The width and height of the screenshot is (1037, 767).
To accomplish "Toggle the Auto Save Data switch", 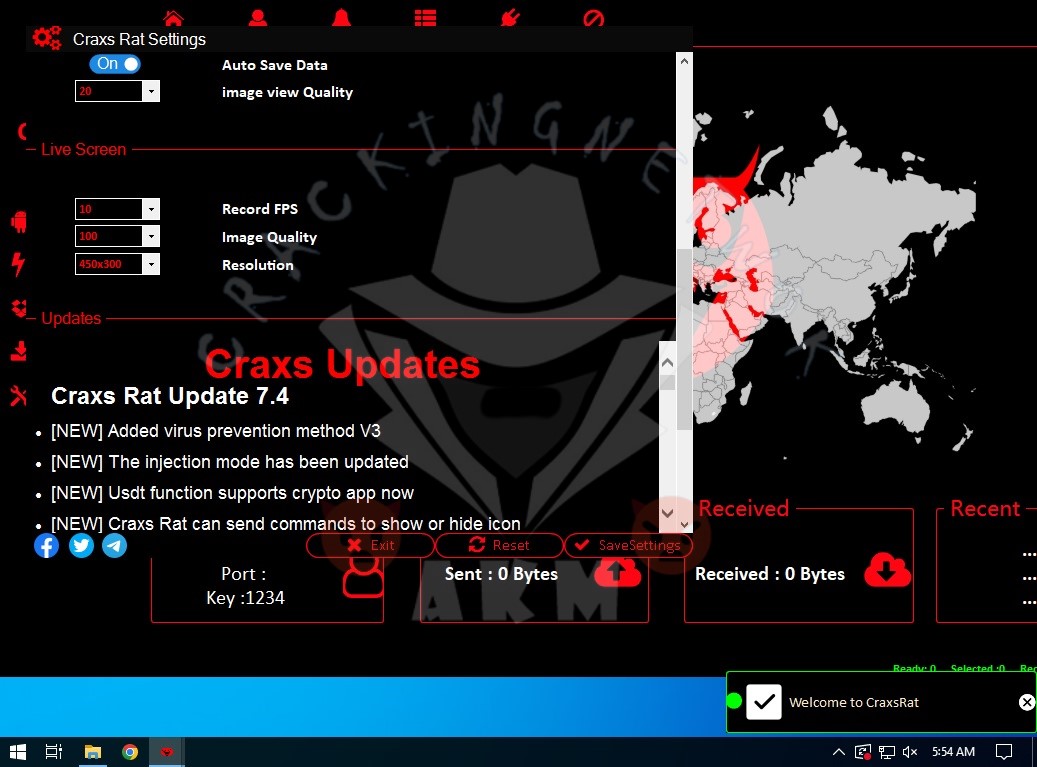I will [115, 64].
